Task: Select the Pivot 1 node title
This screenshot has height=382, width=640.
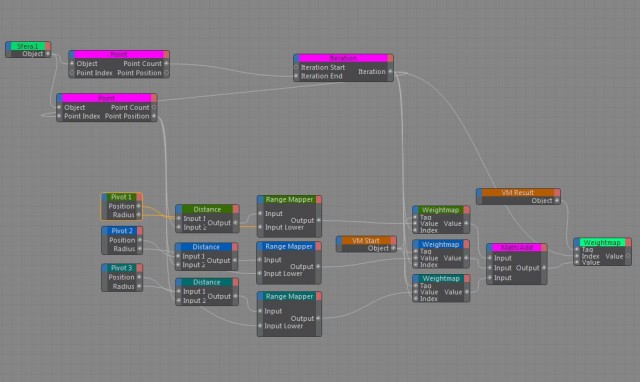Action: tap(122, 198)
